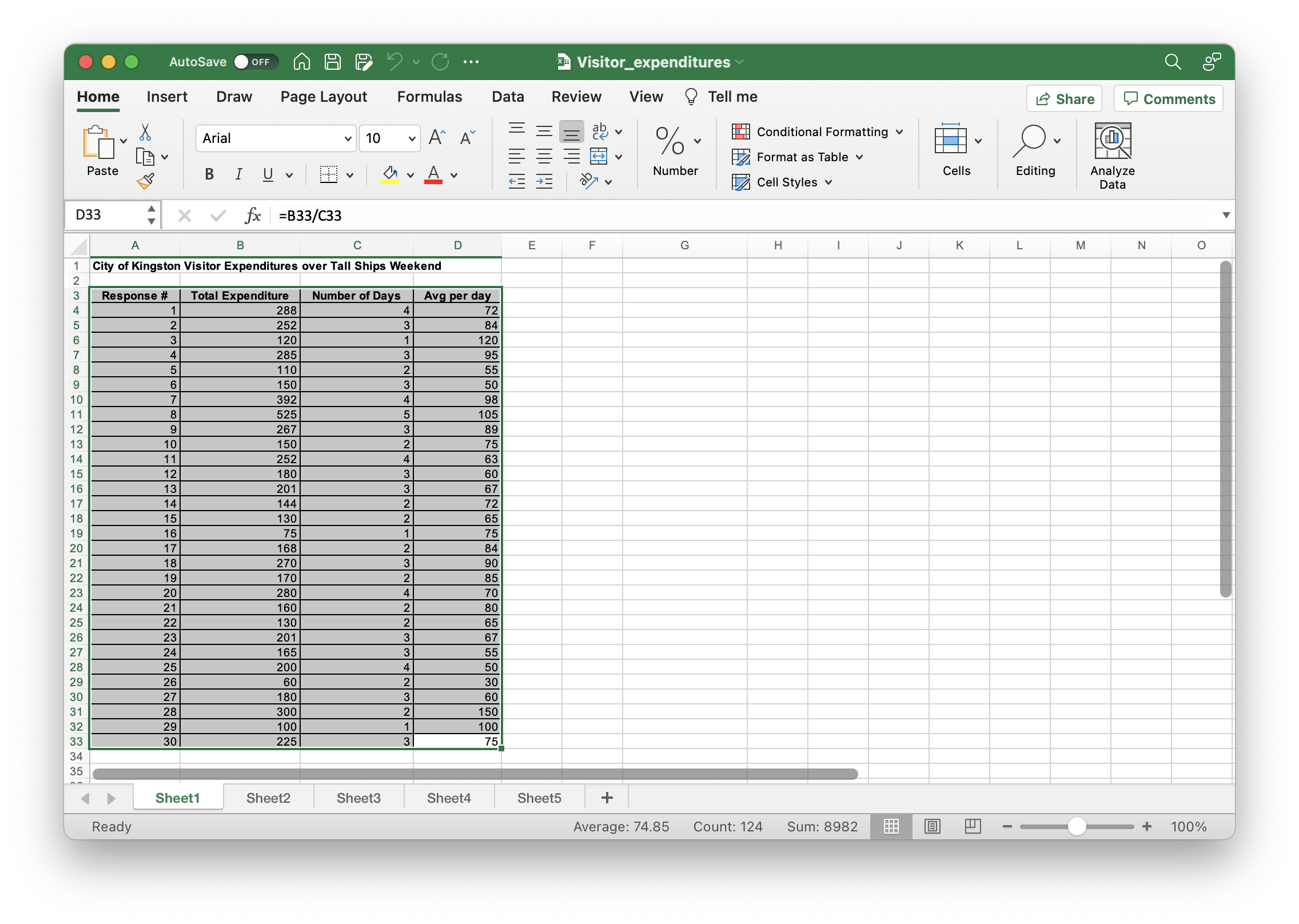The image size is (1299, 924).
Task: Click the Increase Font Size icon
Action: (437, 138)
